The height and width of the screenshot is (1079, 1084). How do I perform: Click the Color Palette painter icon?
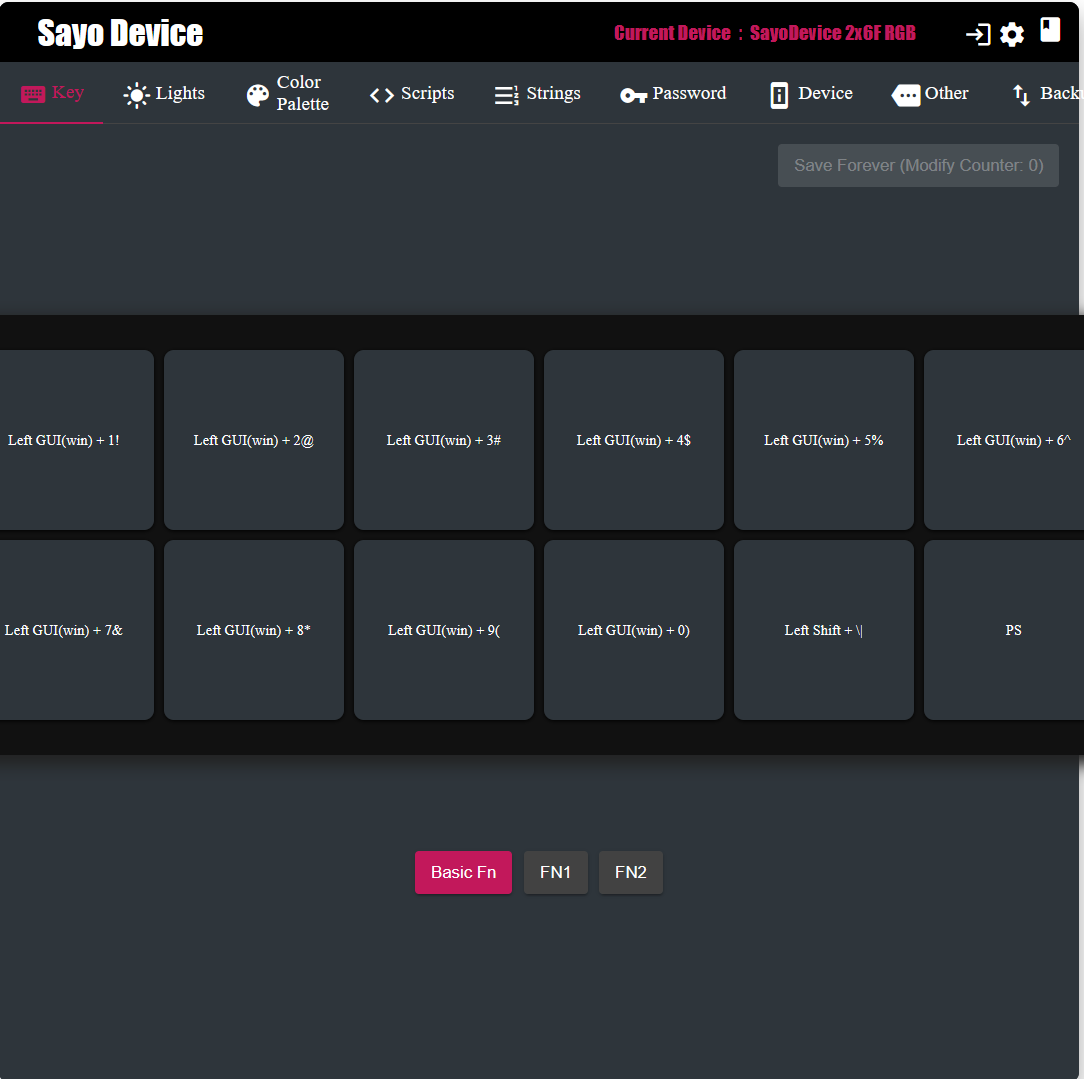(258, 95)
